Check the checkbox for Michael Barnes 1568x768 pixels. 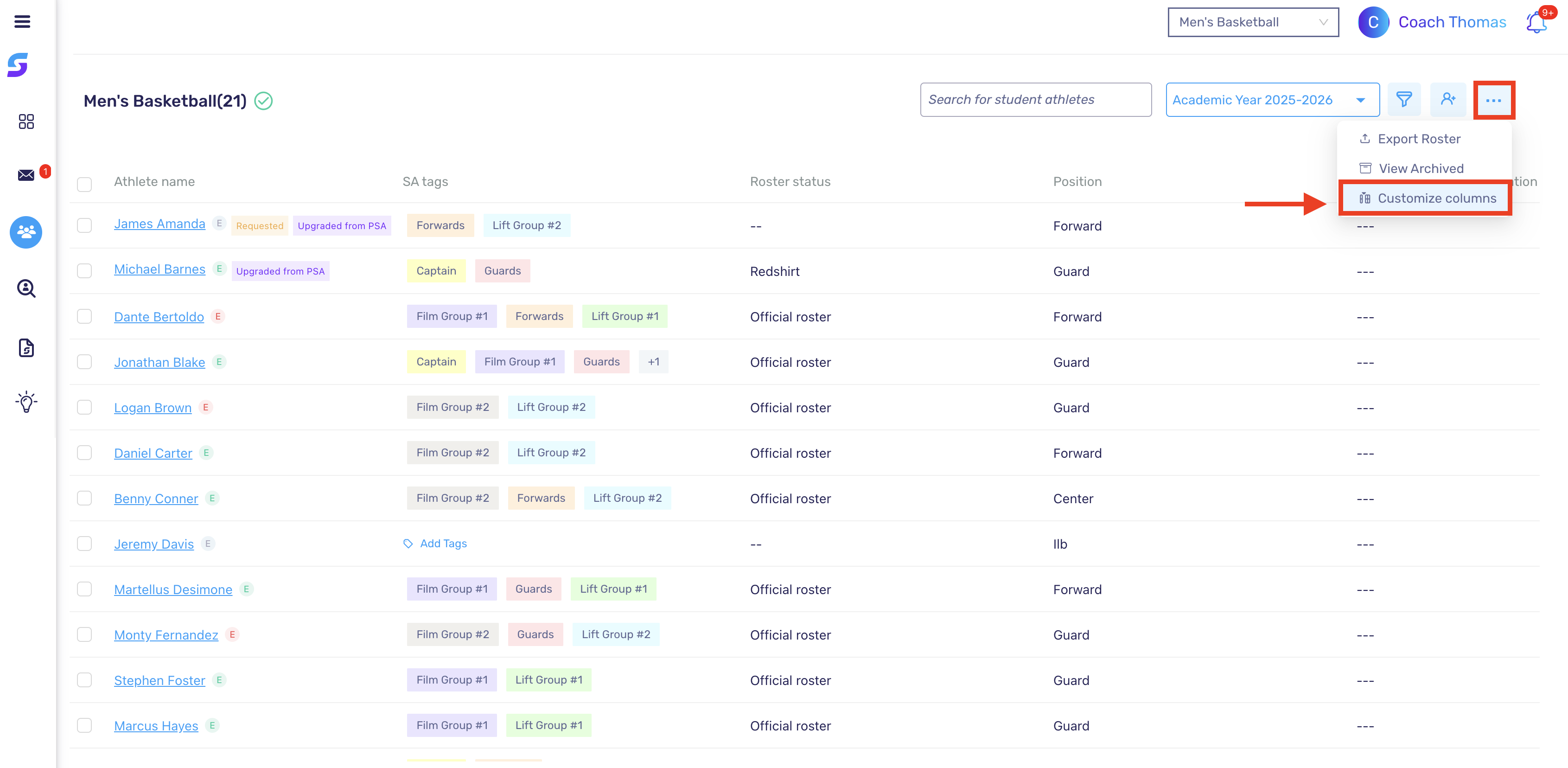click(84, 270)
